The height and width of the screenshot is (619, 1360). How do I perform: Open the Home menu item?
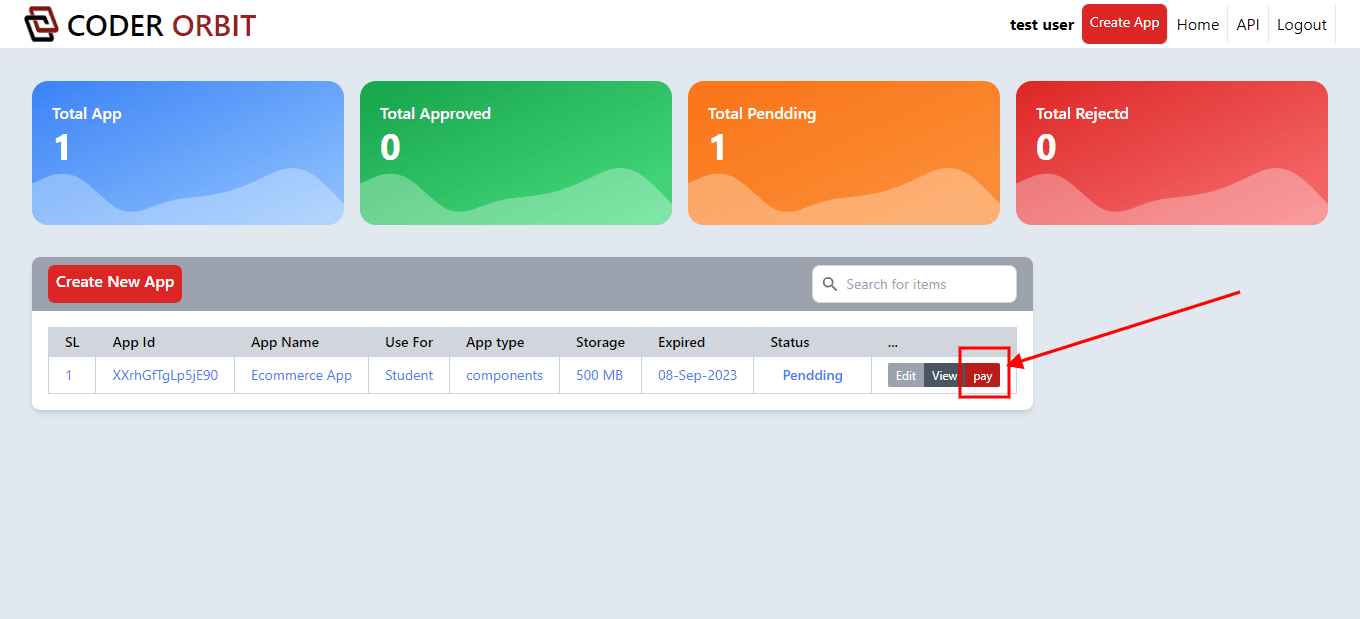coord(1197,25)
